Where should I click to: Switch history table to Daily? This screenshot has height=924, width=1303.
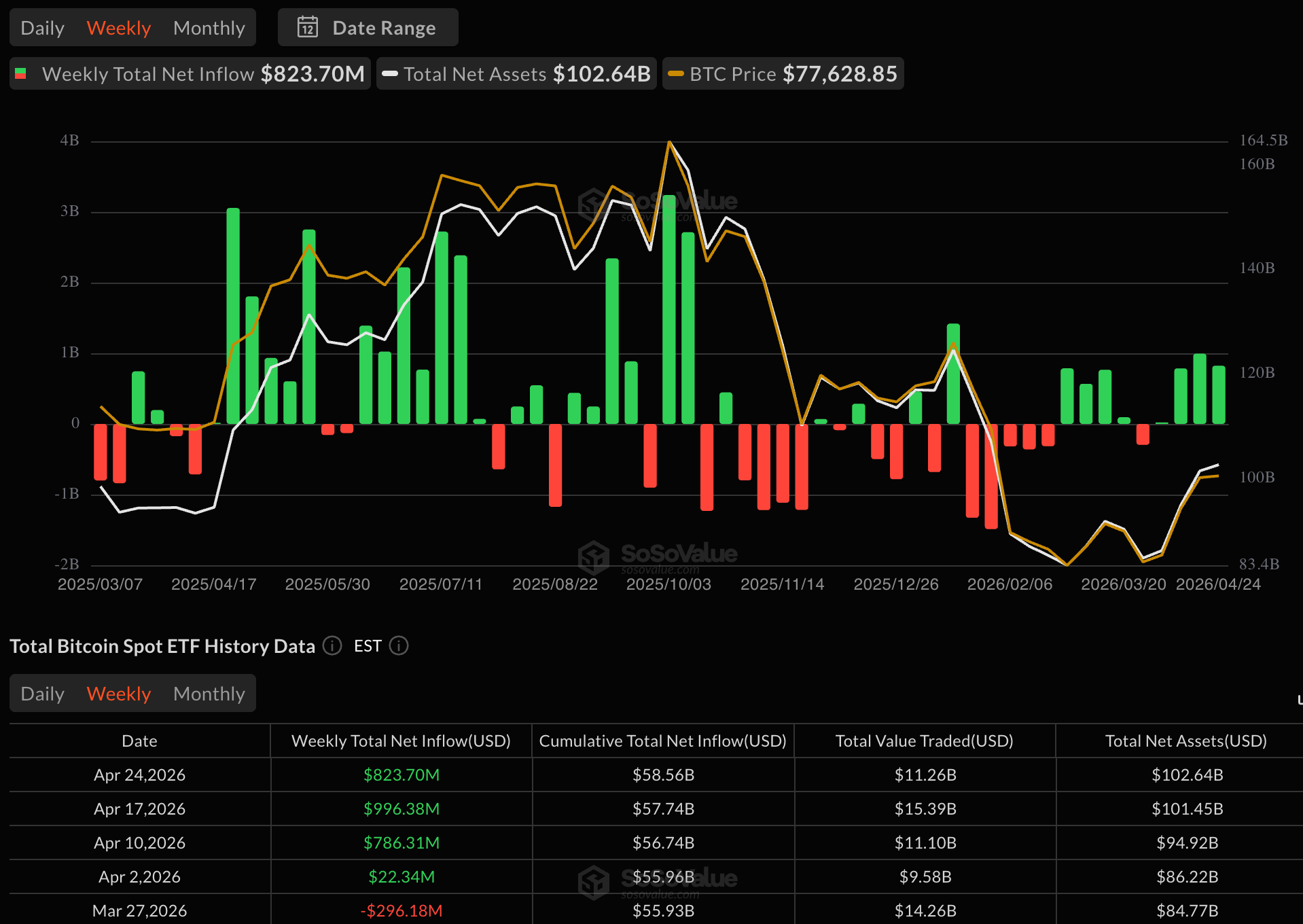pos(42,694)
